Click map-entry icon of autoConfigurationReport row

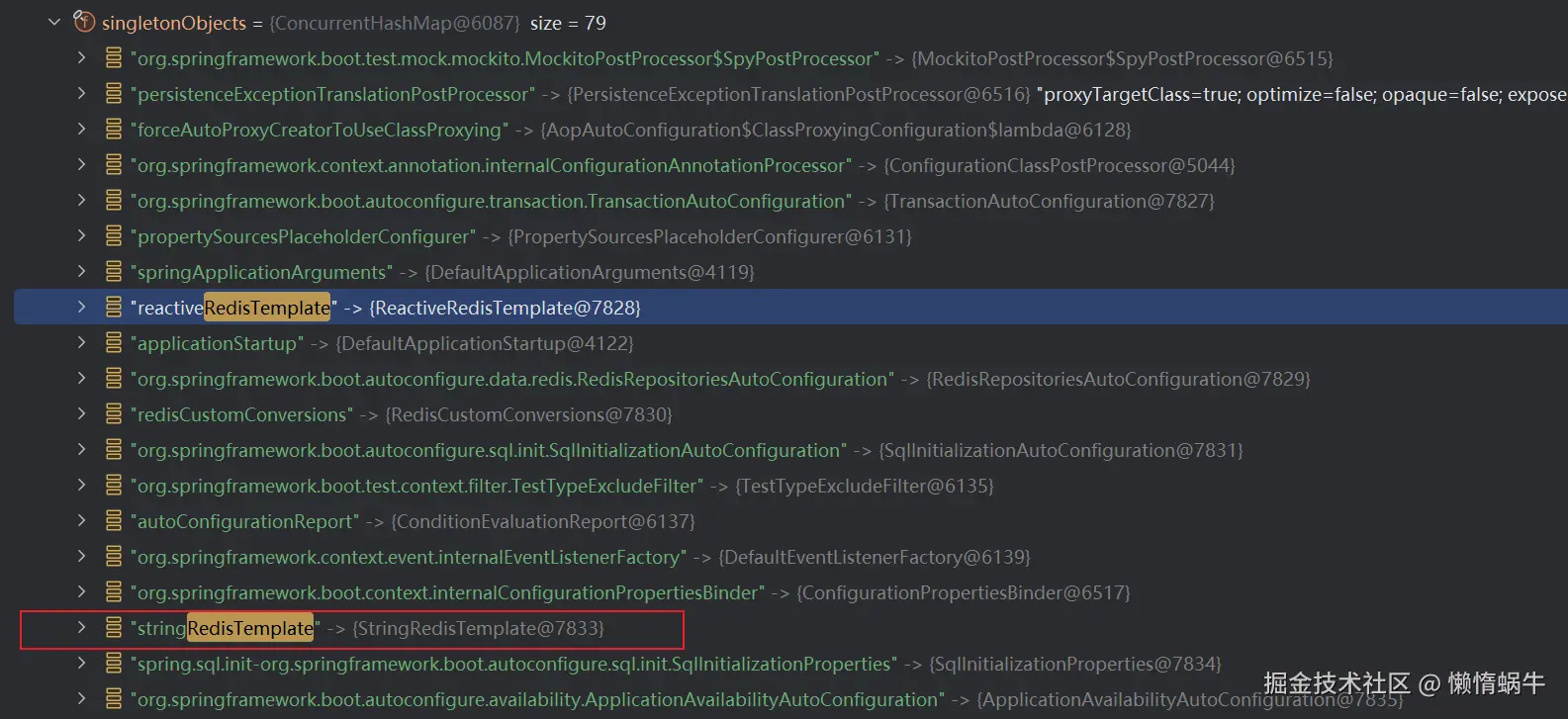pyautogui.click(x=114, y=520)
